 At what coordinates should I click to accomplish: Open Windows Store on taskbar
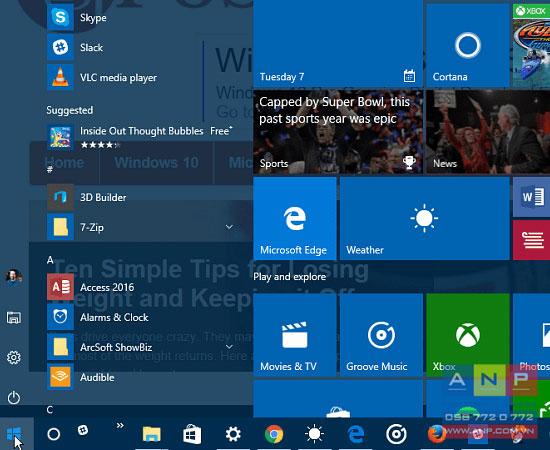click(x=192, y=434)
